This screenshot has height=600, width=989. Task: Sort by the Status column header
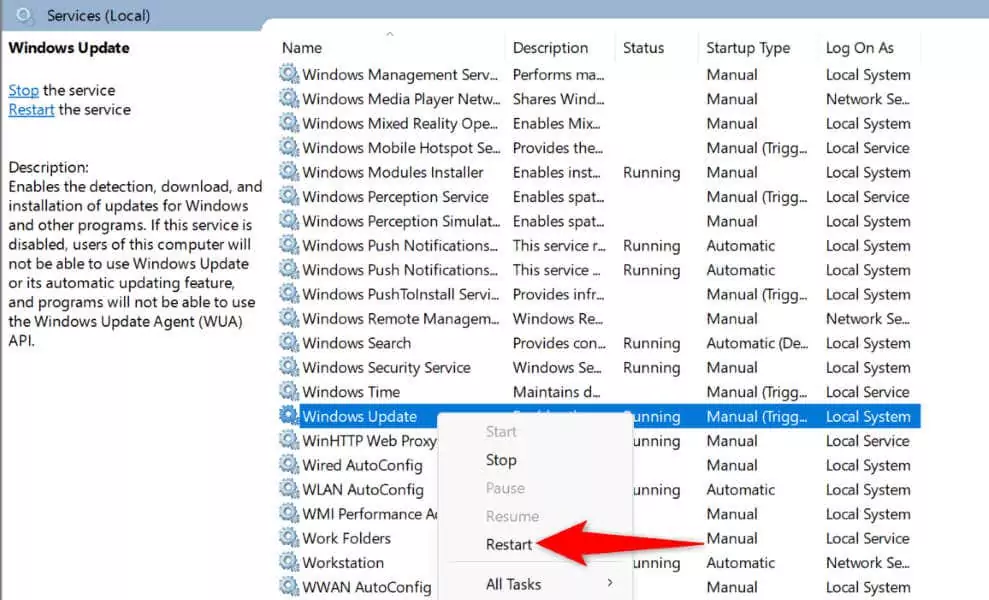point(643,48)
